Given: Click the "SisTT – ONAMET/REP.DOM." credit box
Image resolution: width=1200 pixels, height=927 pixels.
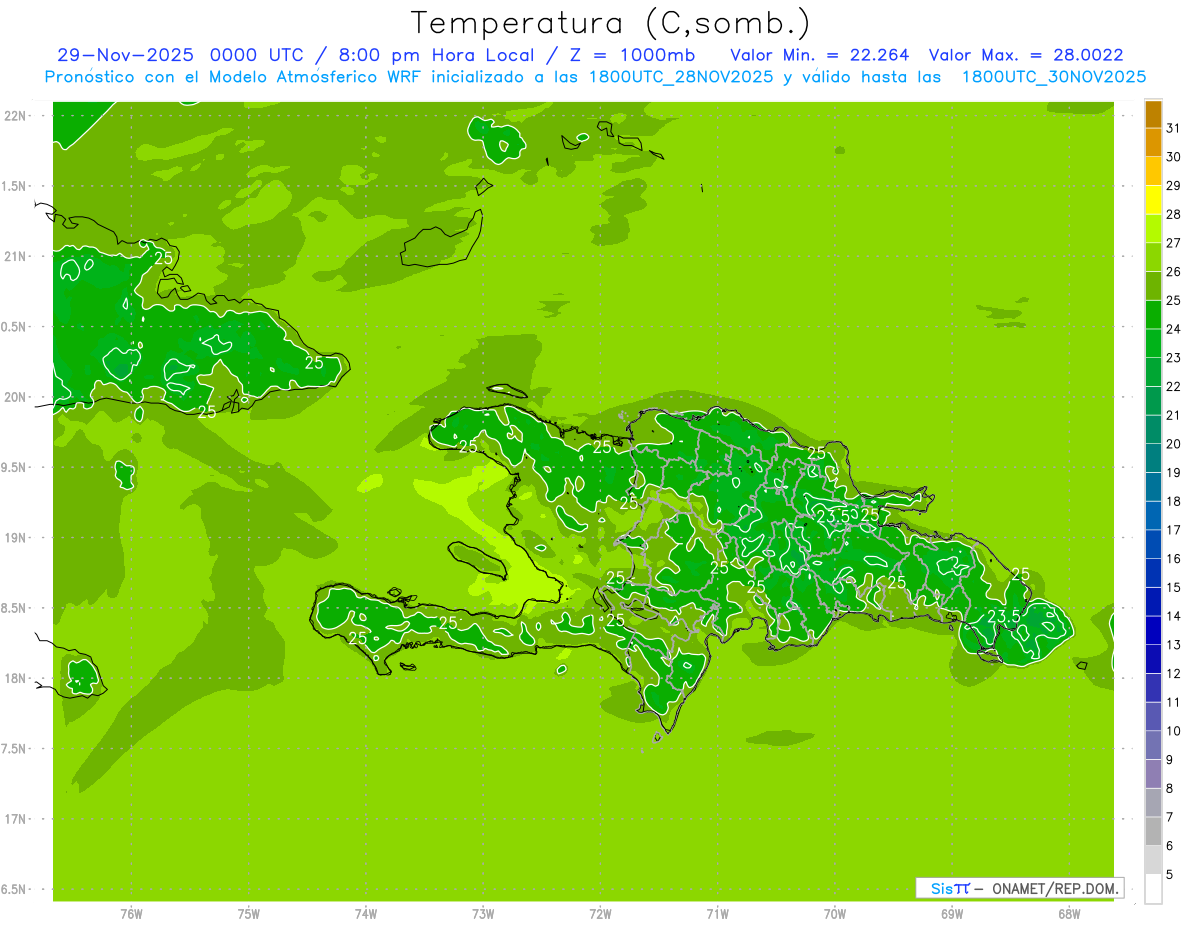Looking at the screenshot, I should pos(1019,888).
